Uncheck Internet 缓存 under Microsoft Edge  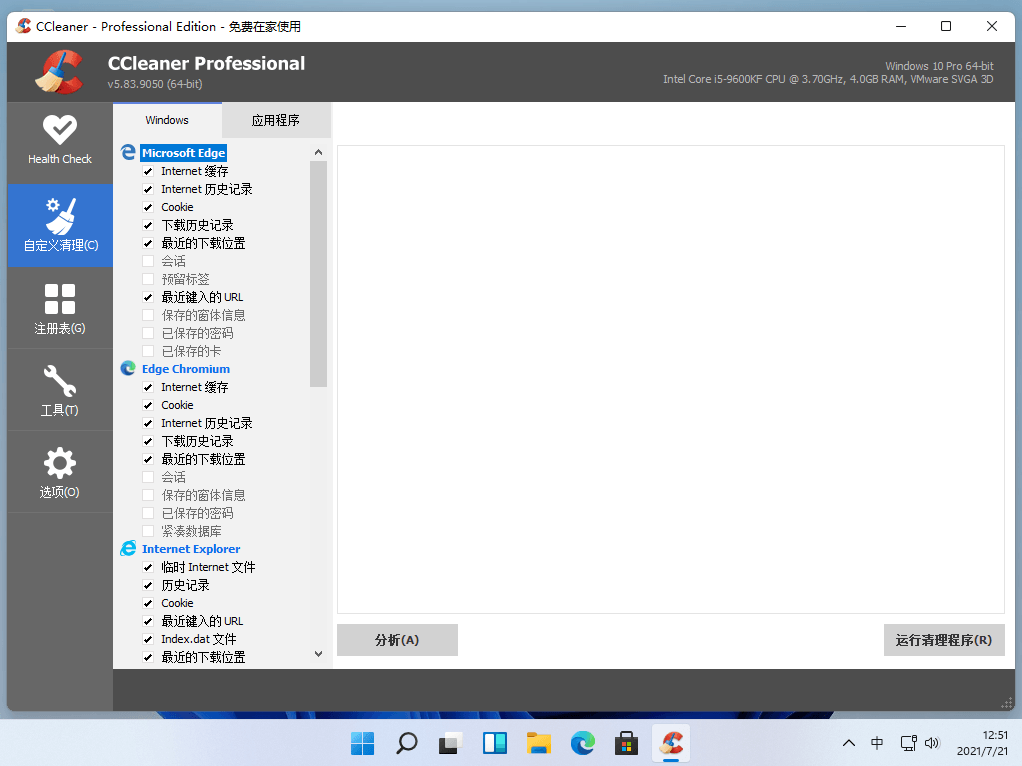pyautogui.click(x=148, y=171)
